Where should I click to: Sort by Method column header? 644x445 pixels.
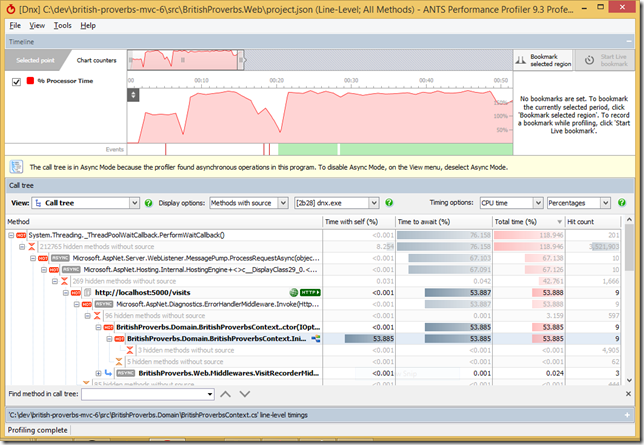tap(164, 222)
